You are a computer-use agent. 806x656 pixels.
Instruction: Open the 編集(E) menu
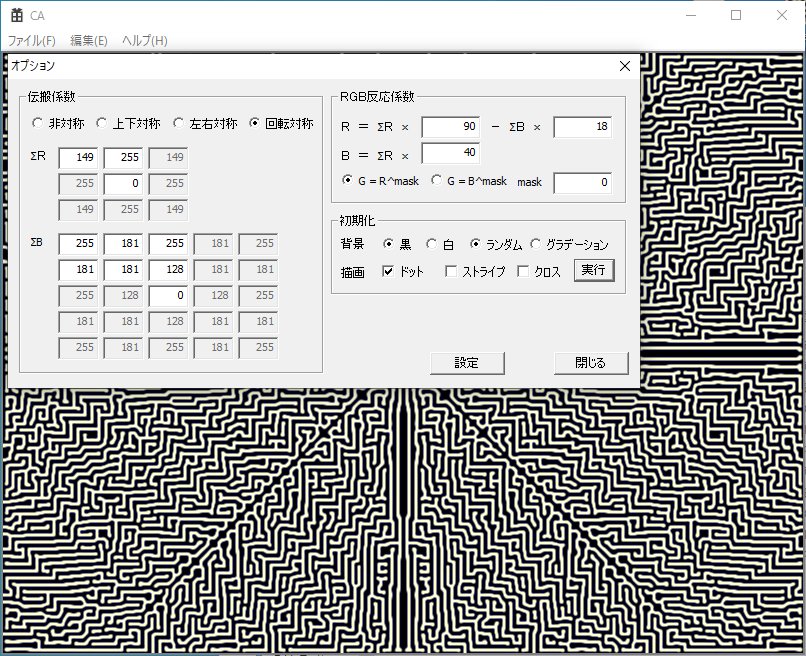[x=89, y=41]
